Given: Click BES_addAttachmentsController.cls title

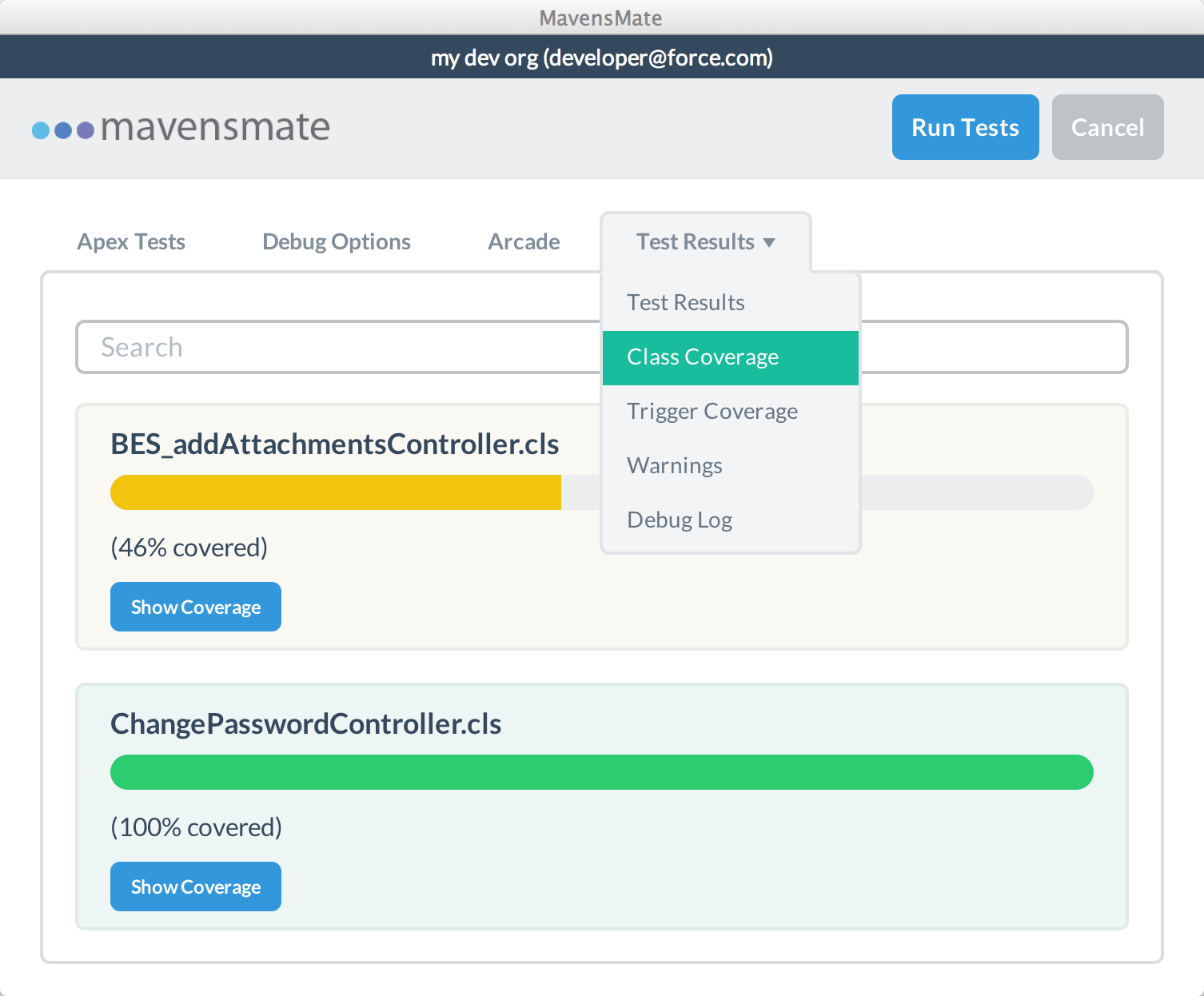Looking at the screenshot, I should click(335, 444).
